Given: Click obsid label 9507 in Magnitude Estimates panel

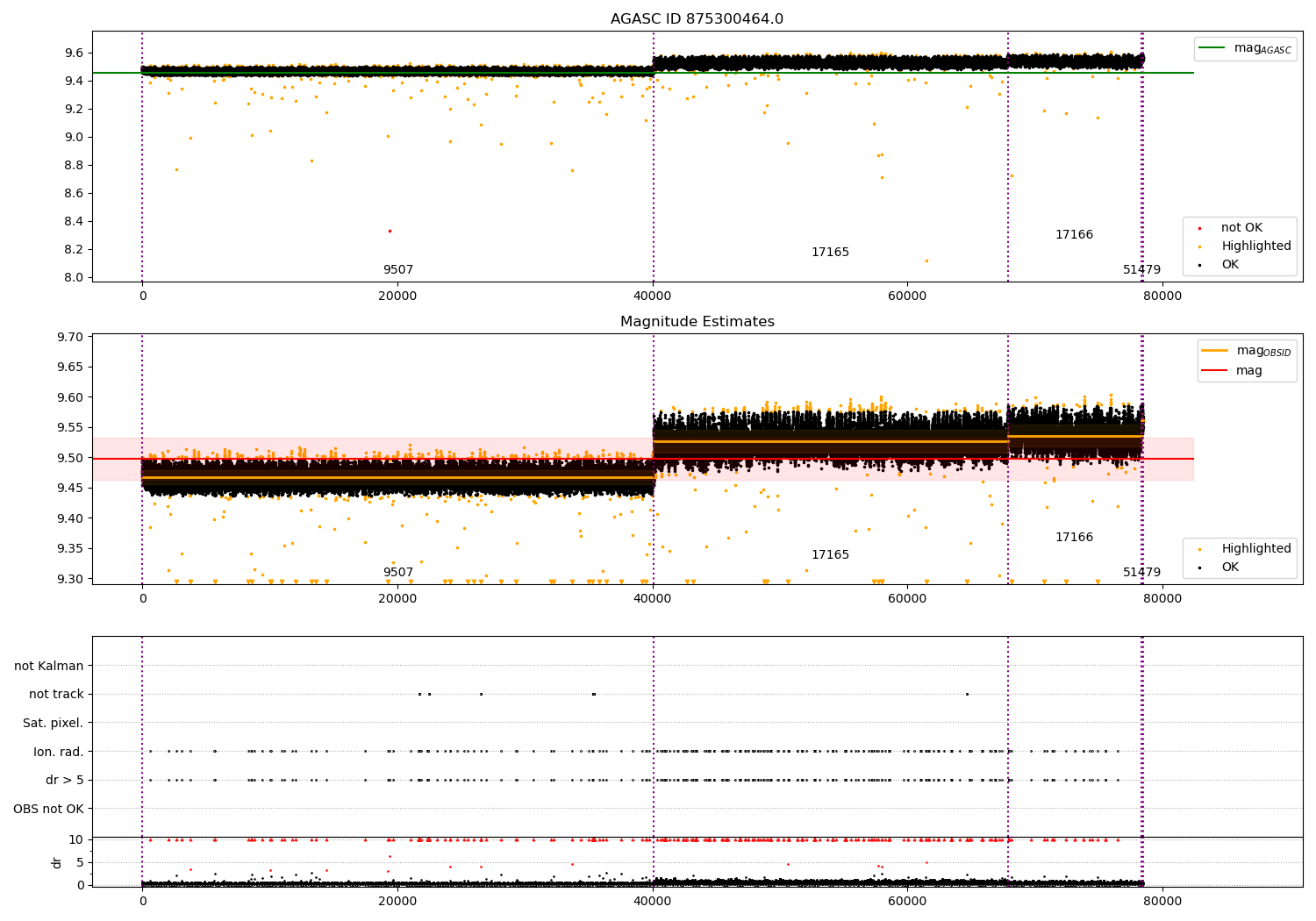Looking at the screenshot, I should click(x=397, y=573).
